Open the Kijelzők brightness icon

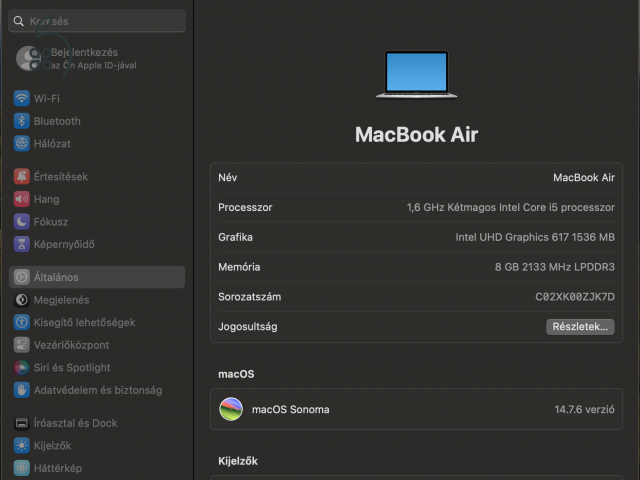coord(22,446)
